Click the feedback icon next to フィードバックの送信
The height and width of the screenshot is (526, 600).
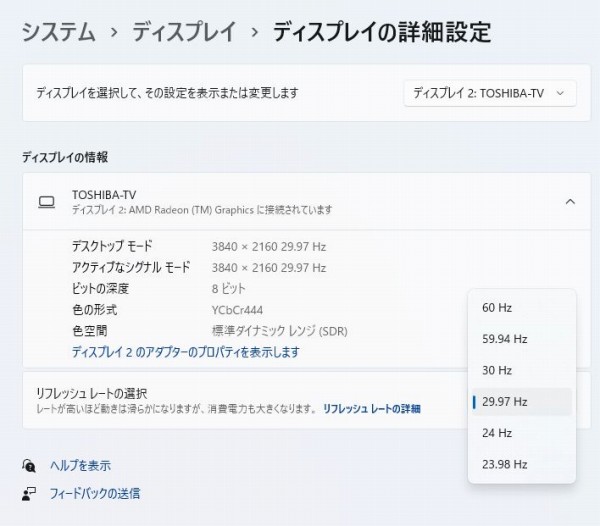[29, 493]
